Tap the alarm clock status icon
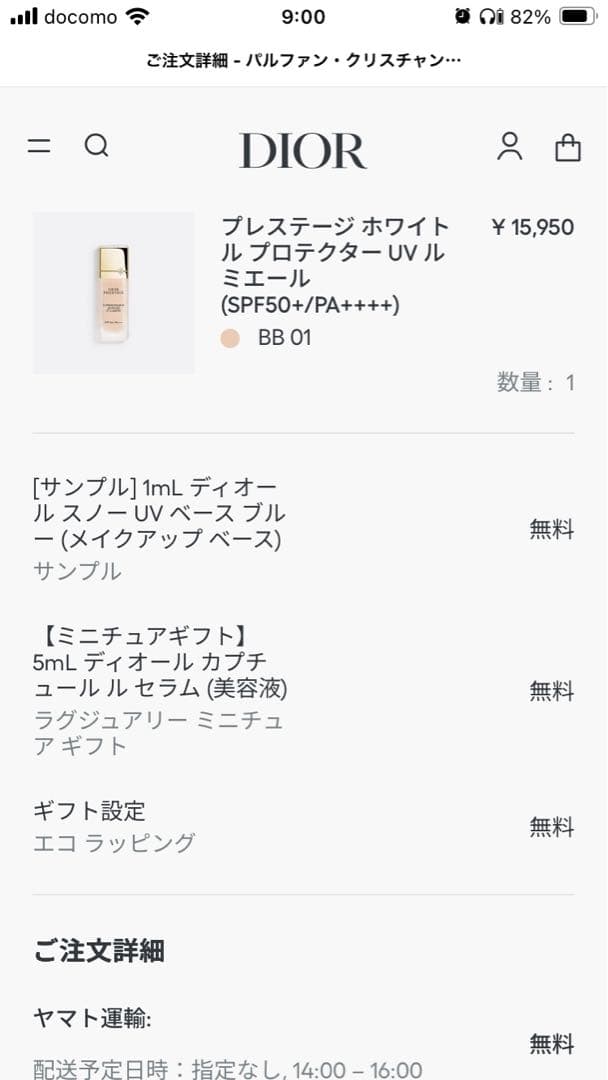 coord(460,16)
